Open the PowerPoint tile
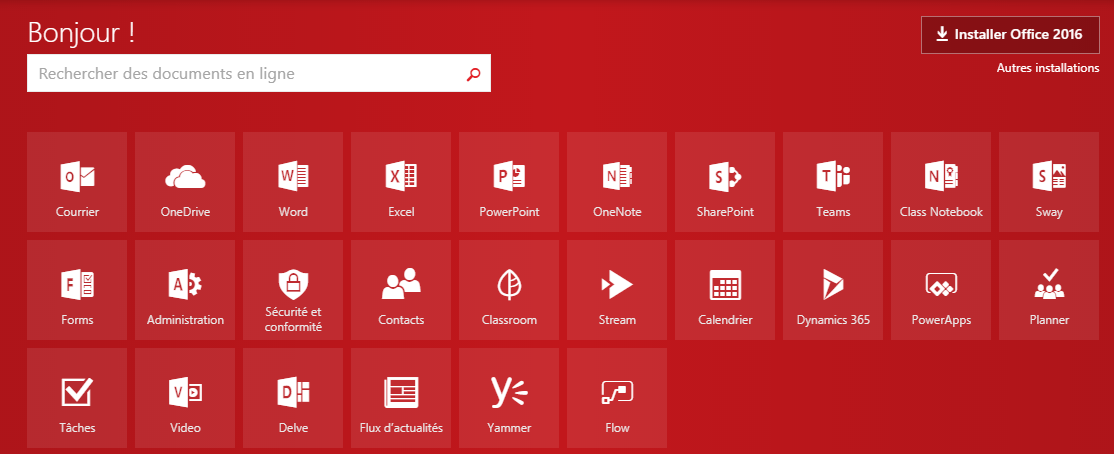Viewport: 1114px width, 454px height. (509, 182)
